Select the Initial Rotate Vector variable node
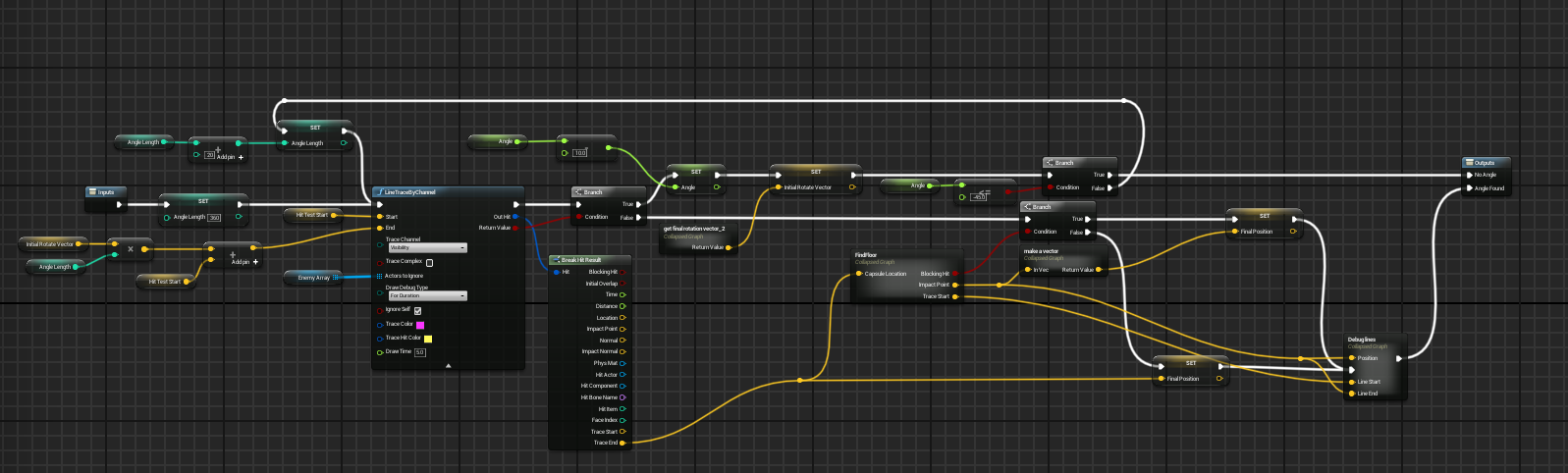The image size is (1568, 473). 53,244
